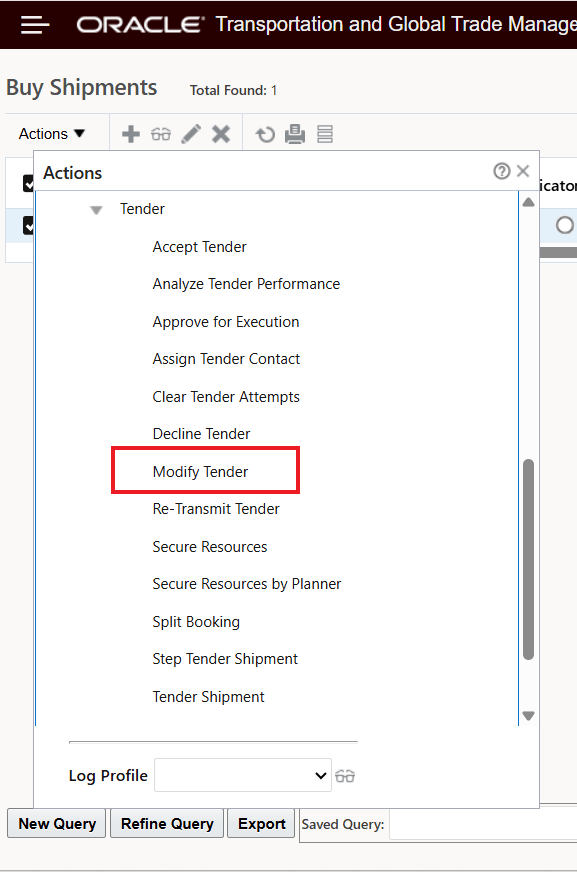Viewport: 577px width, 872px height.
Task: Select the add shipment plus icon
Action: [131, 133]
